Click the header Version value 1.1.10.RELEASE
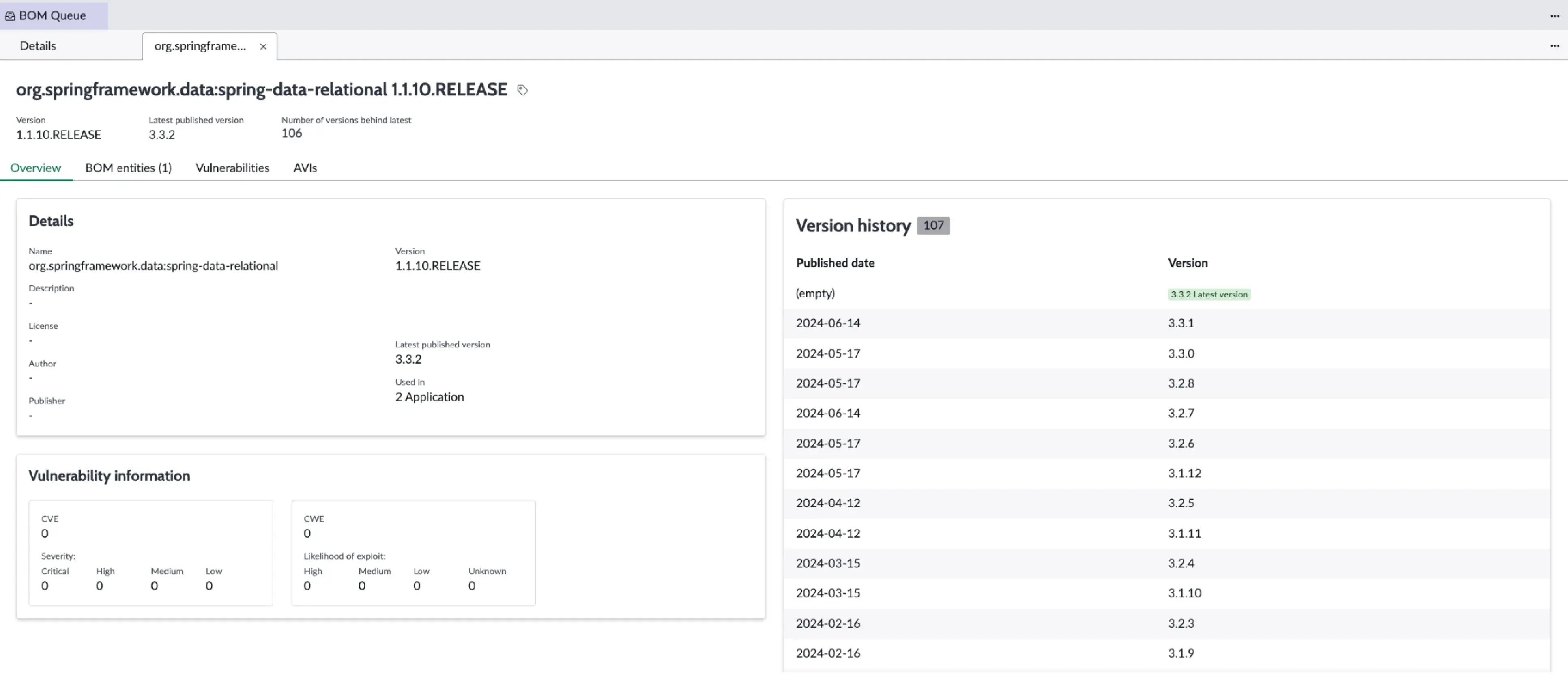This screenshot has height=685, width=1568. click(x=58, y=135)
